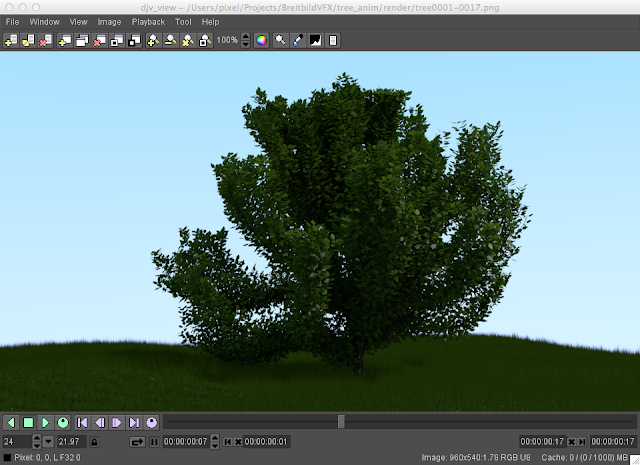Mark the out point at current frame
The height and width of the screenshot is (465, 640).
(582, 442)
